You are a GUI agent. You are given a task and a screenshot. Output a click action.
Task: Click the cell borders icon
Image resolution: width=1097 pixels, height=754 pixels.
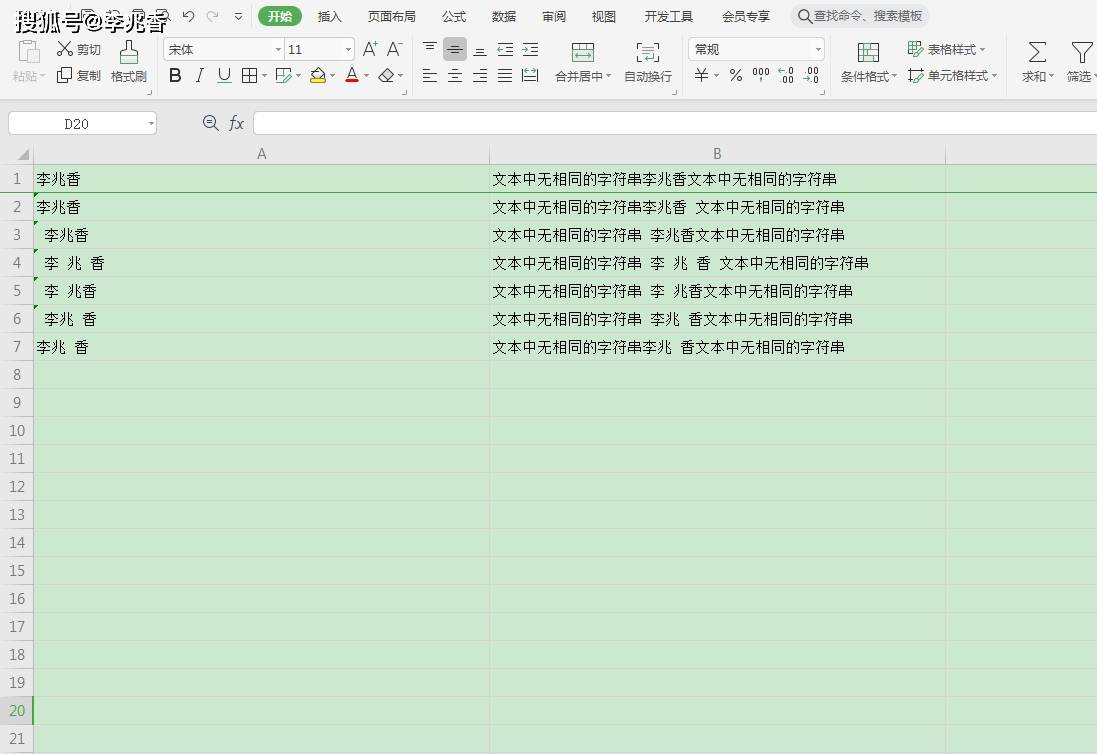click(249, 76)
